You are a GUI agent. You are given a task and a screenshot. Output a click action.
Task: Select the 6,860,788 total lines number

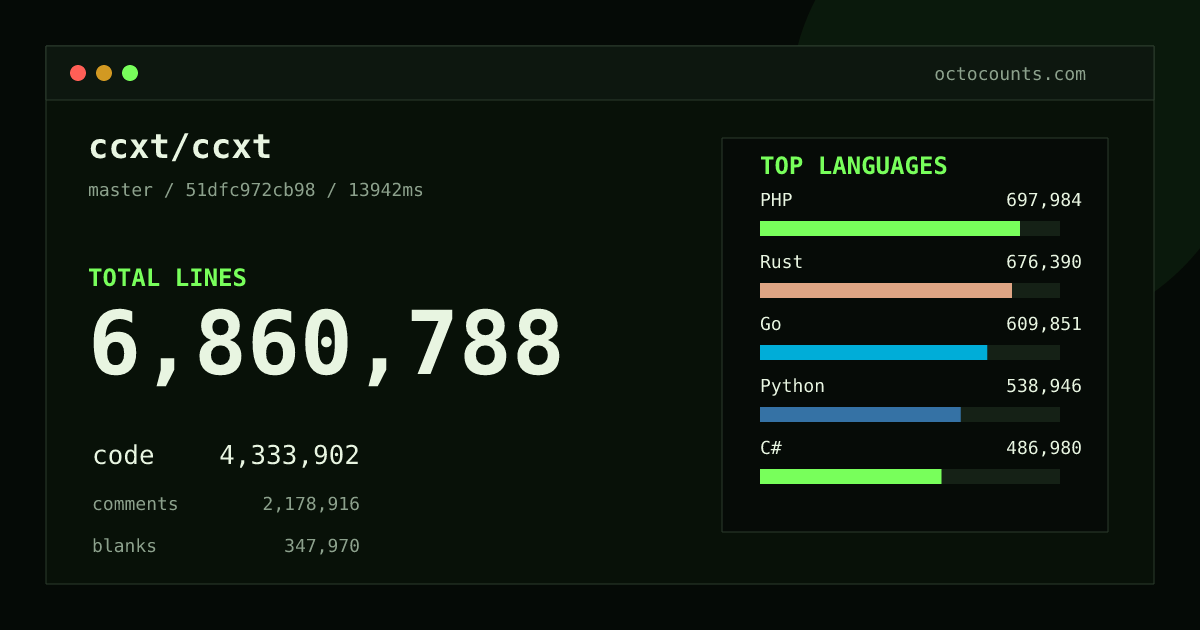click(326, 346)
